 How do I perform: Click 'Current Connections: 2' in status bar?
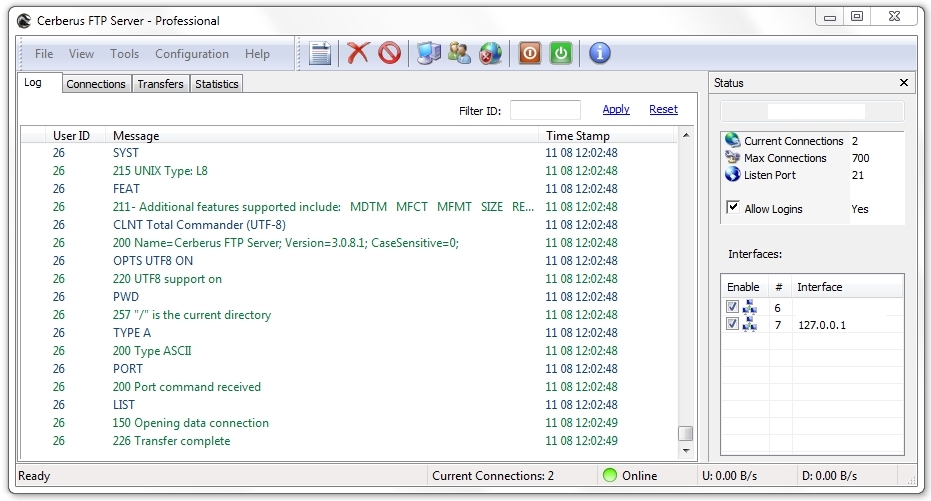(x=493, y=475)
